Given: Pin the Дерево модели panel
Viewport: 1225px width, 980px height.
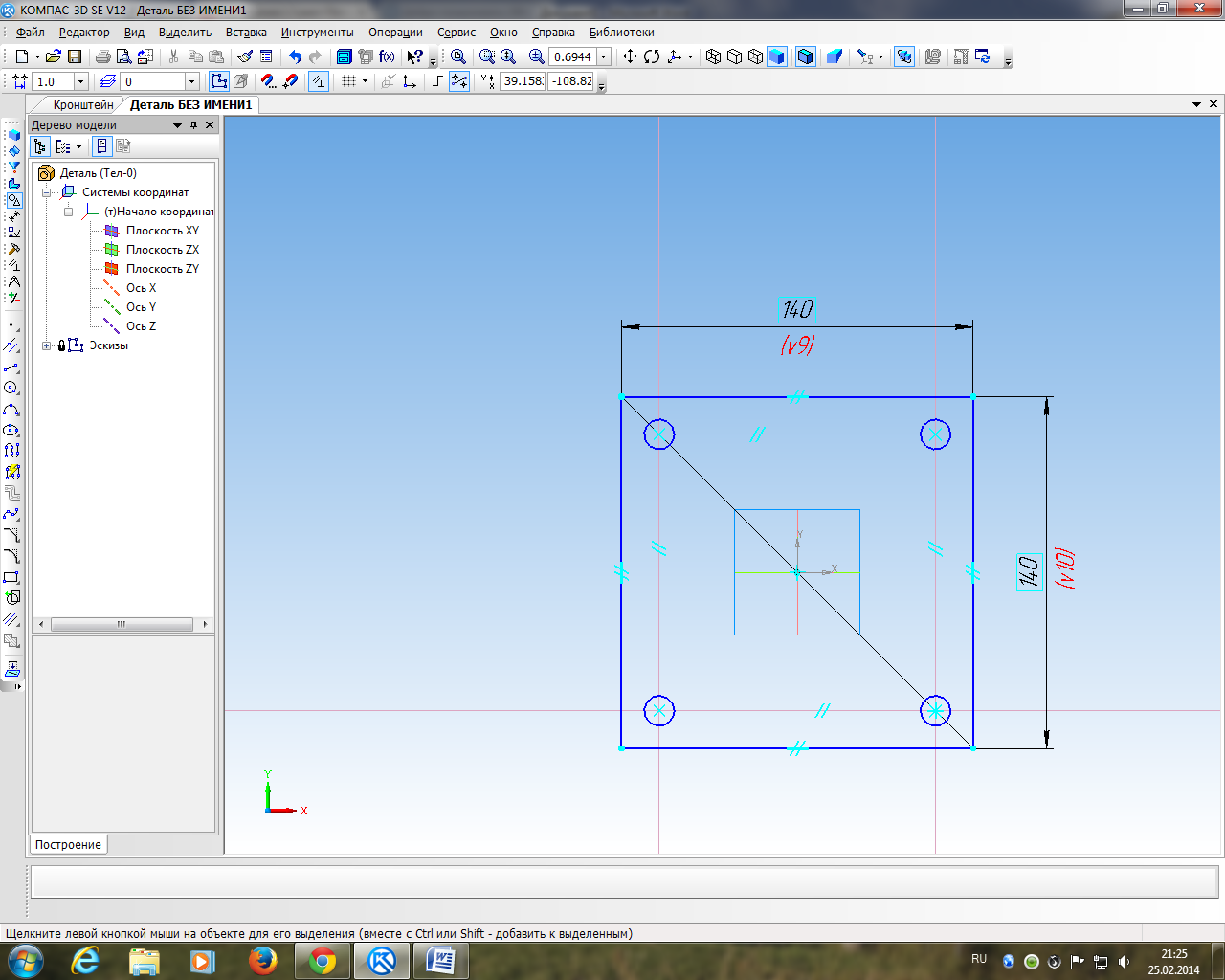Looking at the screenshot, I should [x=193, y=125].
